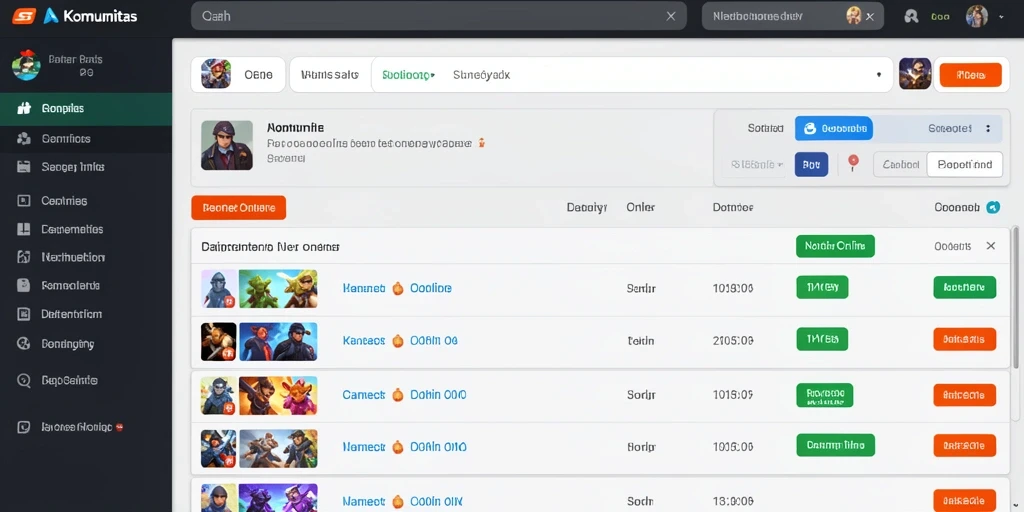Click the Bepoeinite sidebar search icon
1024x512 pixels.
[24, 380]
